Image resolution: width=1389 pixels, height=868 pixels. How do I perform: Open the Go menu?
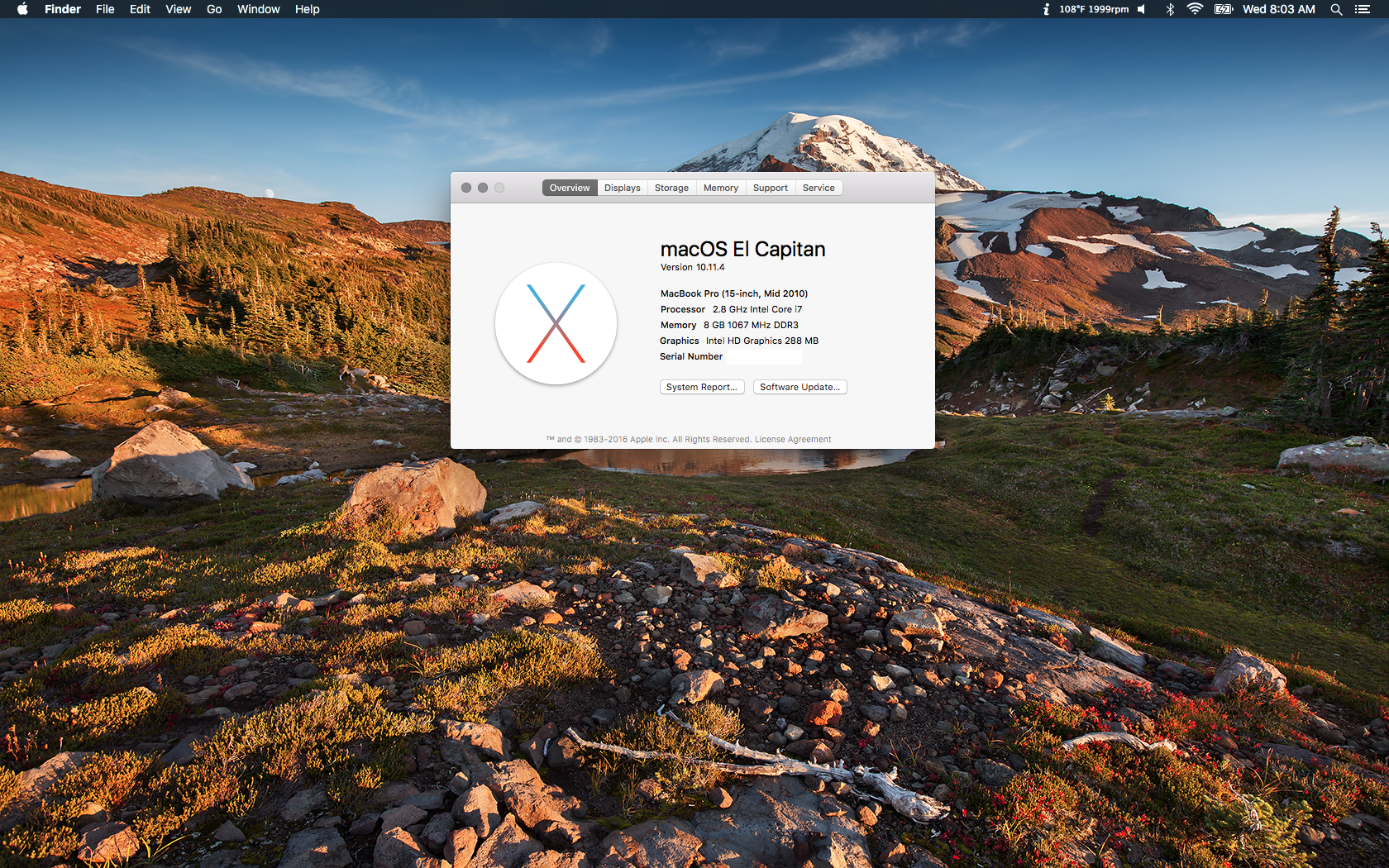(214, 9)
